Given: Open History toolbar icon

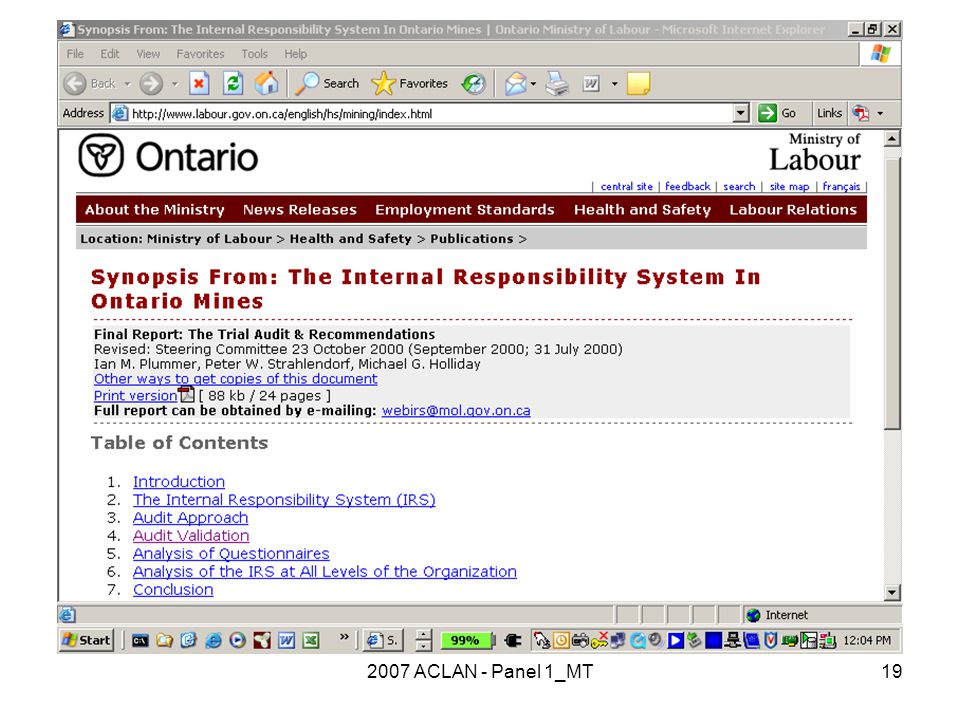Looking at the screenshot, I should point(473,83).
